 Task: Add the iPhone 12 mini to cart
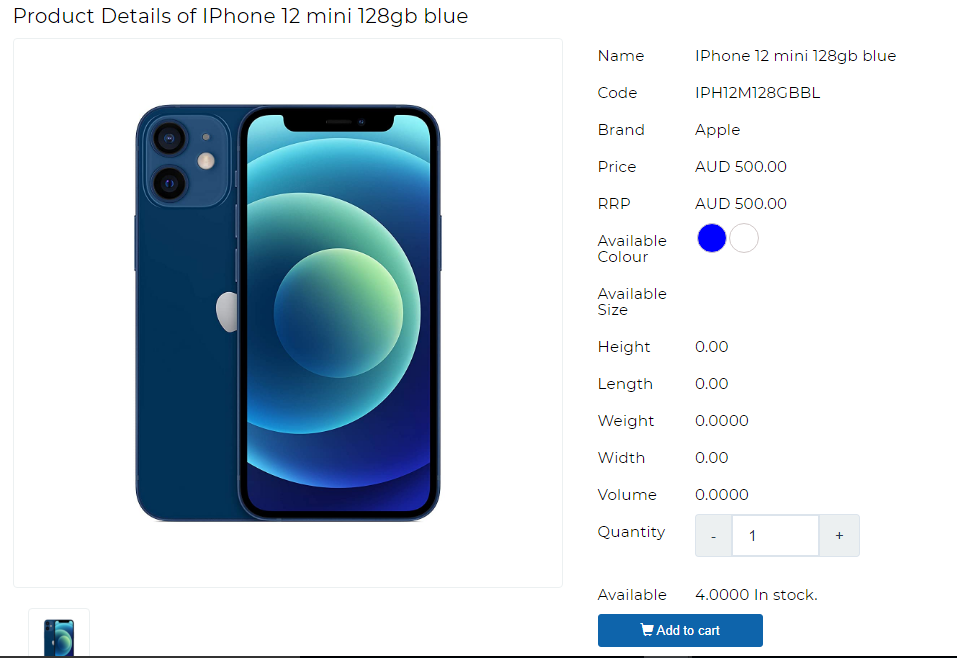(680, 630)
